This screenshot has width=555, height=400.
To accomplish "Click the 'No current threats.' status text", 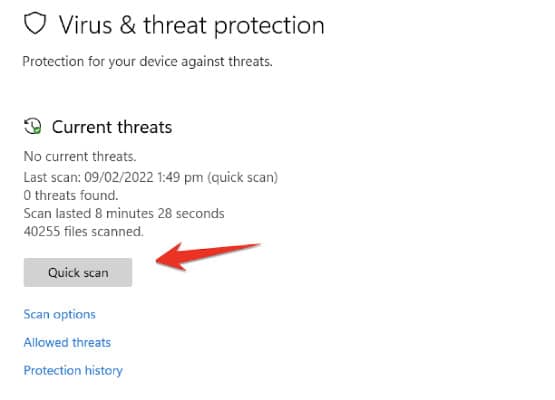I will point(80,156).
